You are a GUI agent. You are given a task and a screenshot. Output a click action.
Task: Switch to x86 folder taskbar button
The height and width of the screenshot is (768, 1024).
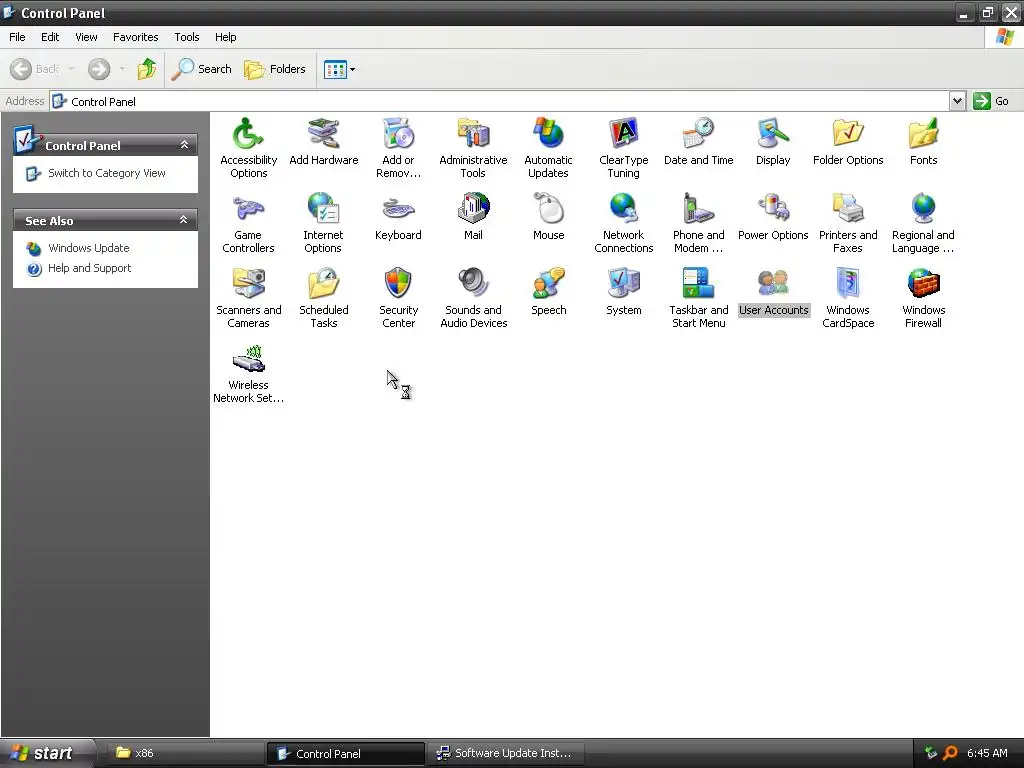(x=185, y=753)
